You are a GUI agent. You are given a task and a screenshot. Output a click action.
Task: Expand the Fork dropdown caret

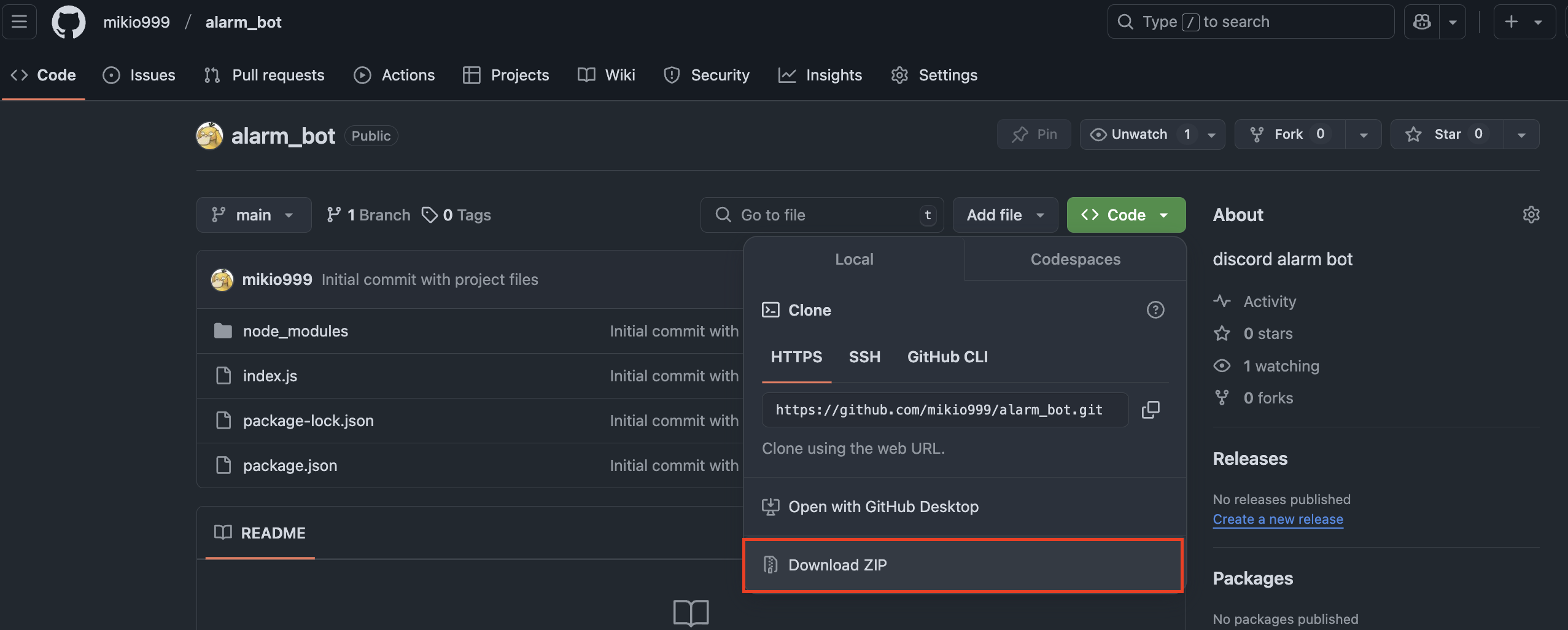tap(1364, 134)
